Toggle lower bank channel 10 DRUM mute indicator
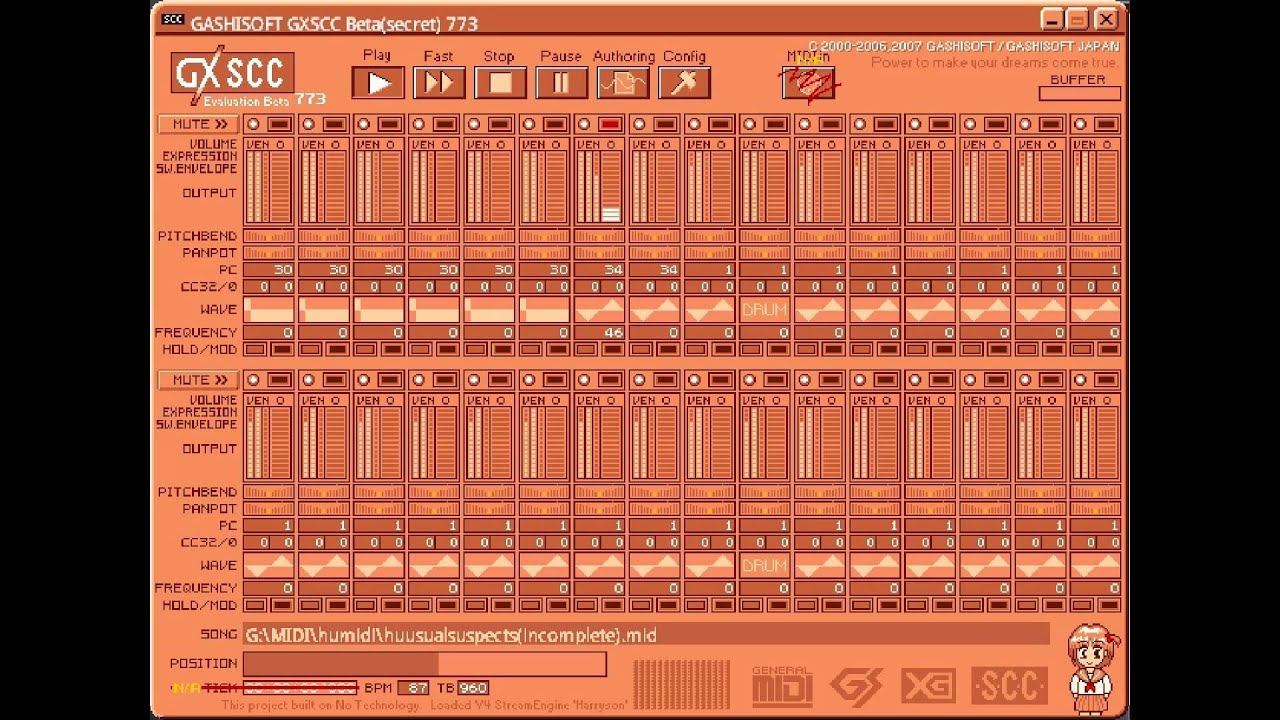This screenshot has width=1280, height=720. [x=775, y=380]
